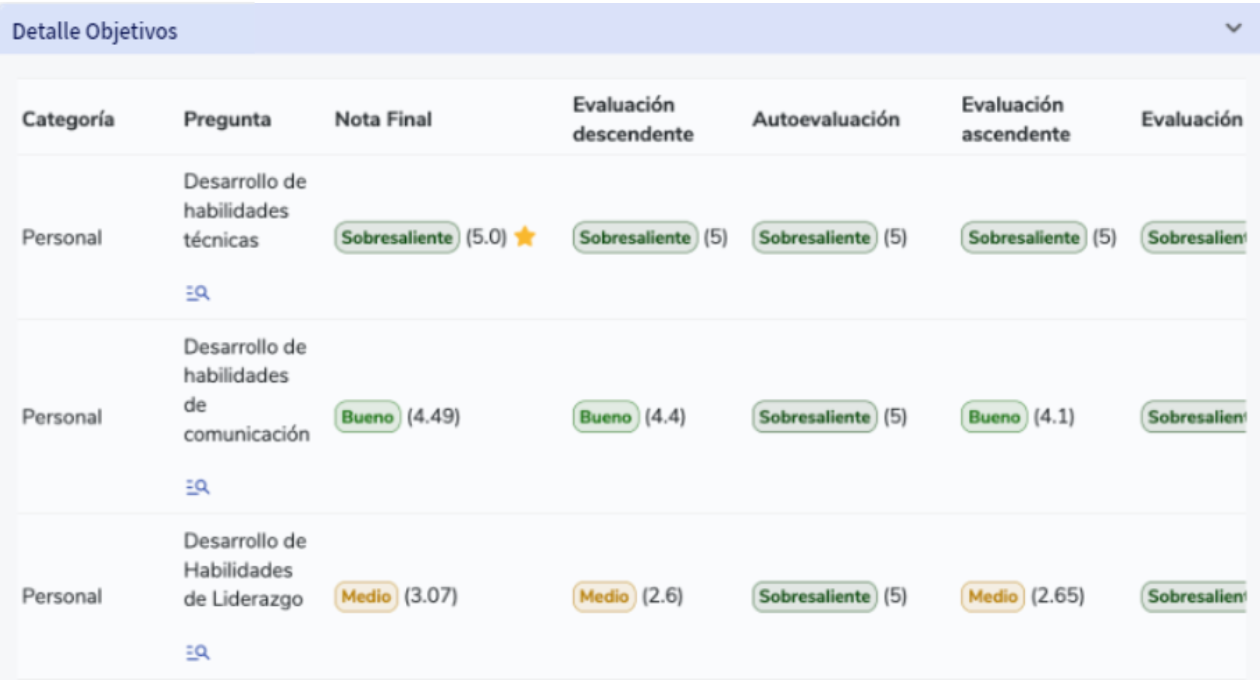This screenshot has width=1260, height=680.
Task: Click the Categoría column header
Action: click(x=68, y=120)
